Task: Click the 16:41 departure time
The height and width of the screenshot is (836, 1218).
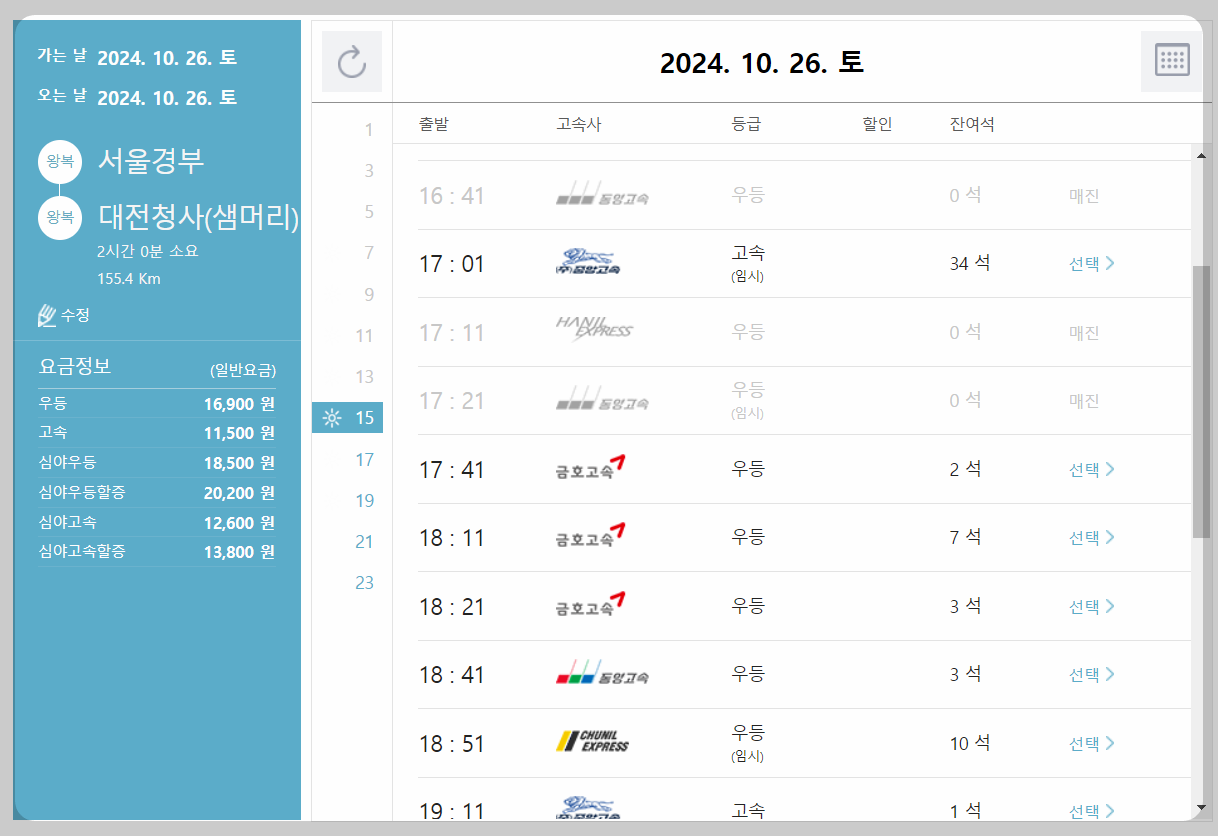Action: click(x=451, y=196)
